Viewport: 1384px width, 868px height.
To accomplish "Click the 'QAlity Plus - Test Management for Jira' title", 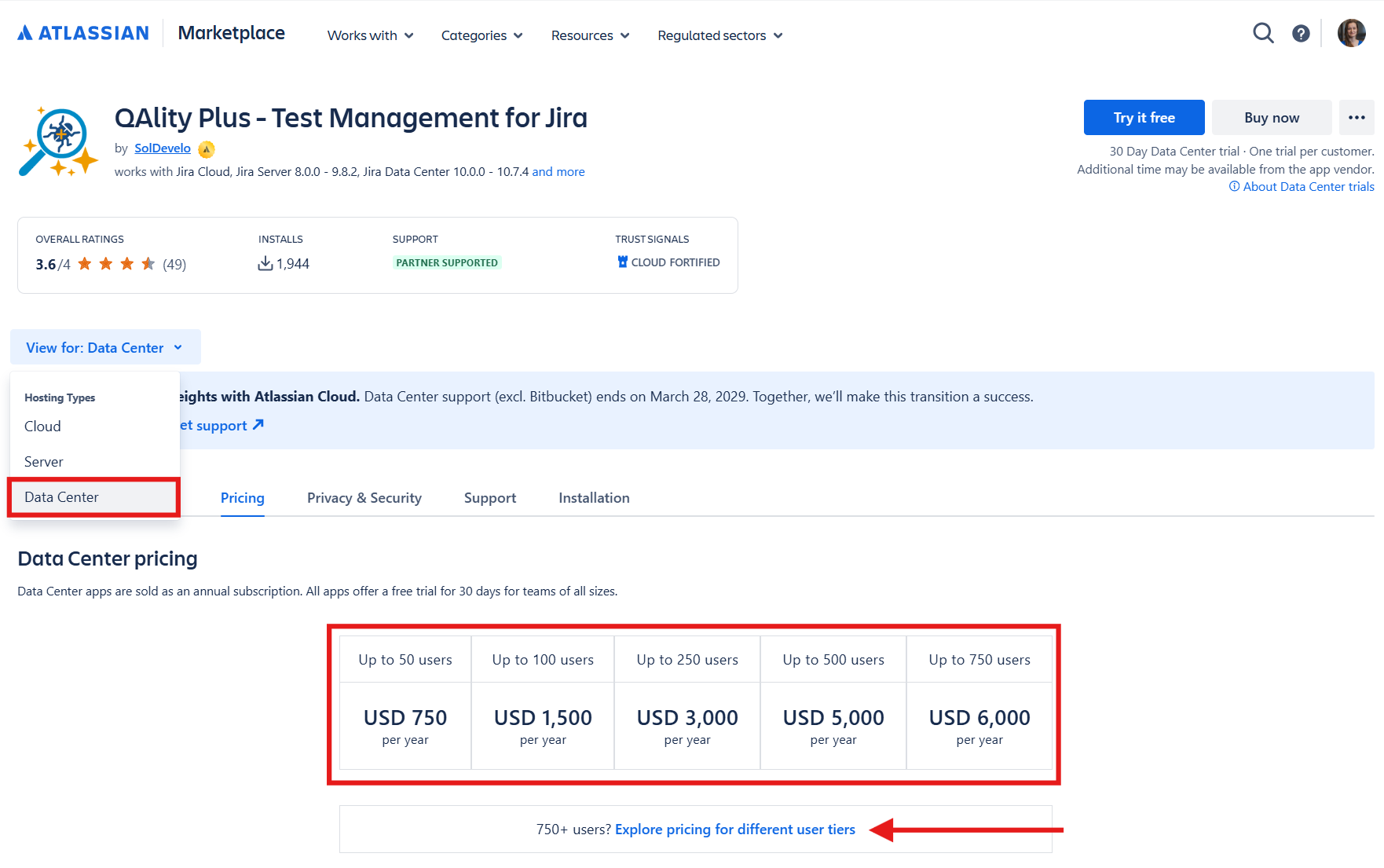I will (351, 118).
